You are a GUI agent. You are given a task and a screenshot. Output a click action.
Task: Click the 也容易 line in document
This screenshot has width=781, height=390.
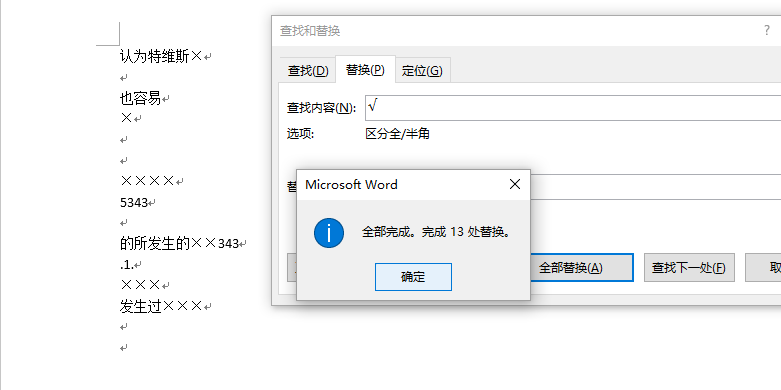(140, 99)
